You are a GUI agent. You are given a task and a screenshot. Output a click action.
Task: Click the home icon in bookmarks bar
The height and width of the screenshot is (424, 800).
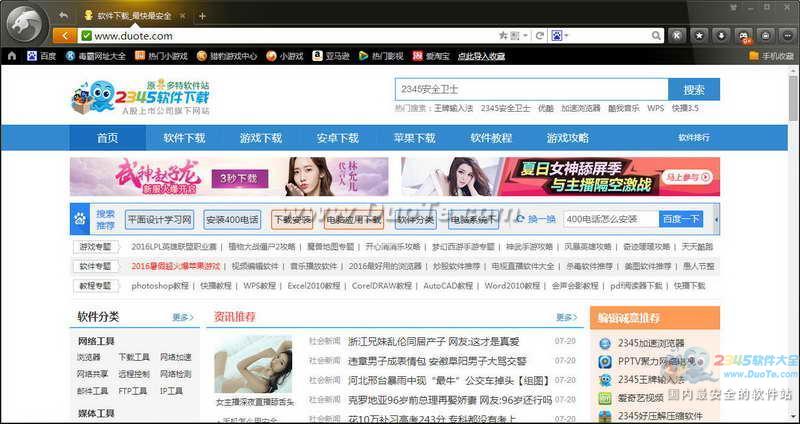(x=12, y=56)
